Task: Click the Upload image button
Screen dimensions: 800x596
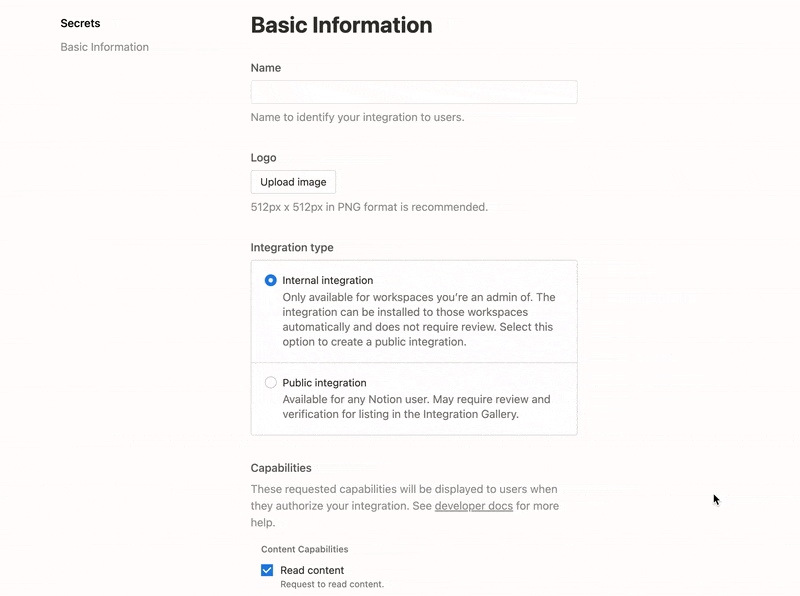Action: point(293,182)
